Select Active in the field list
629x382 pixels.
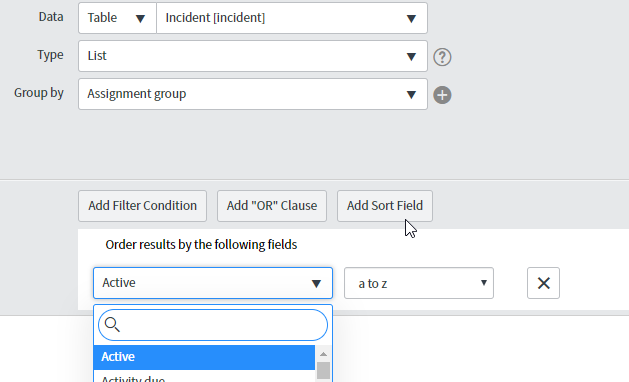pos(204,357)
